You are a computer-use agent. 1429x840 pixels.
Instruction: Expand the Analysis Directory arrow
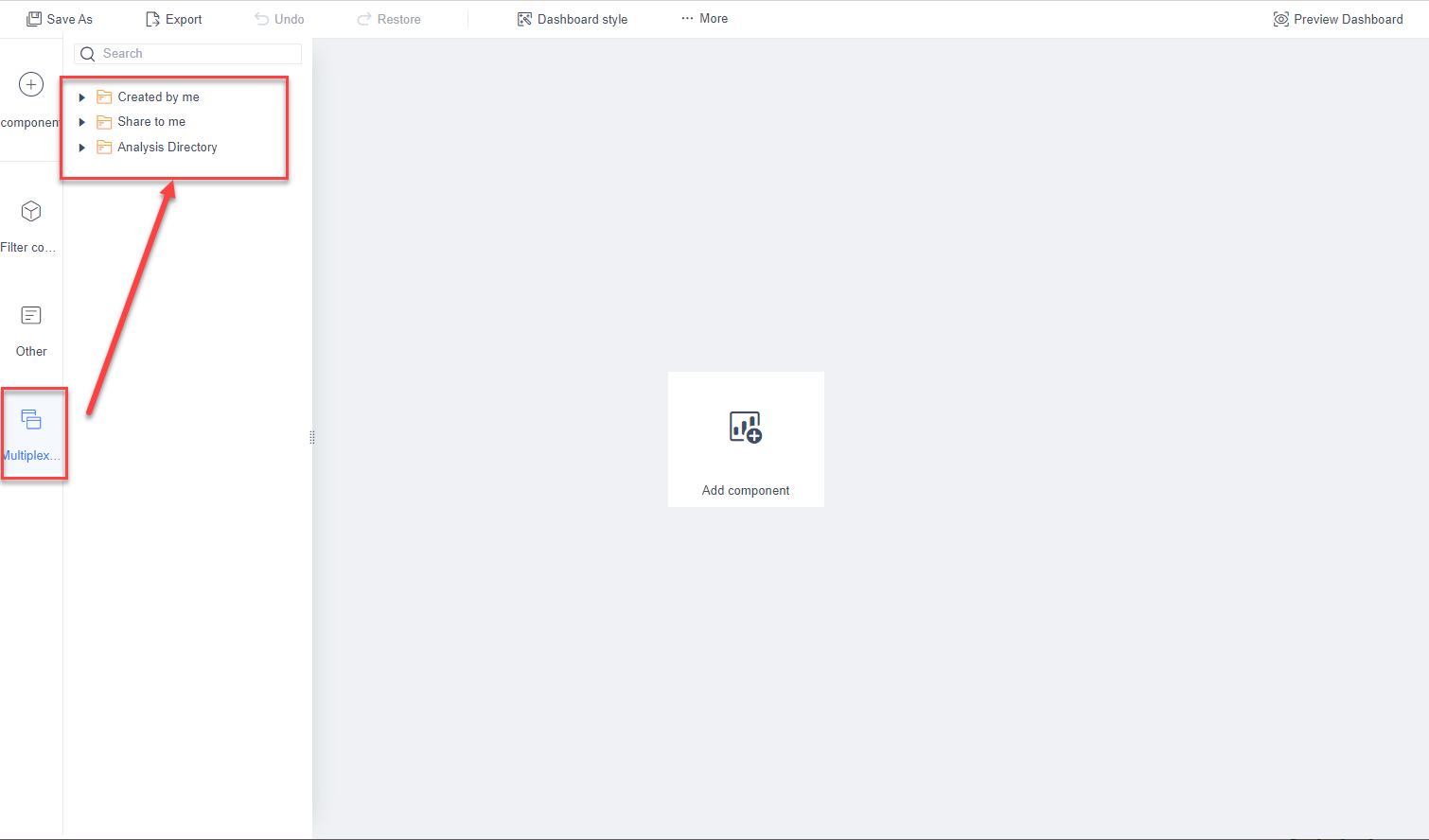pos(82,148)
